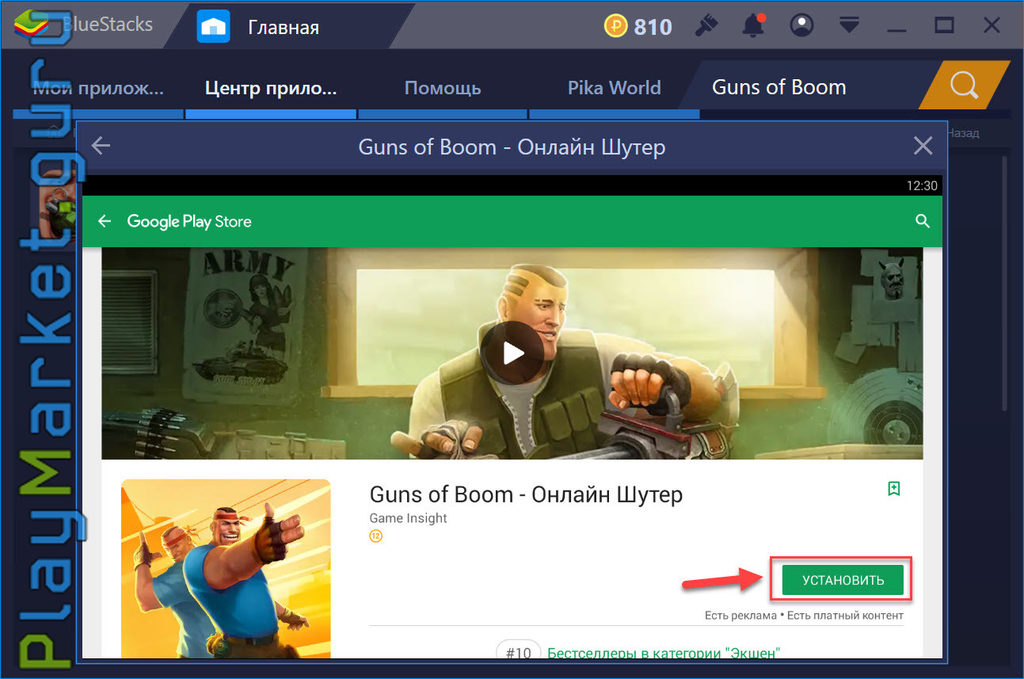Go back with the dialog's left arrow
This screenshot has height=679, width=1024.
point(101,146)
